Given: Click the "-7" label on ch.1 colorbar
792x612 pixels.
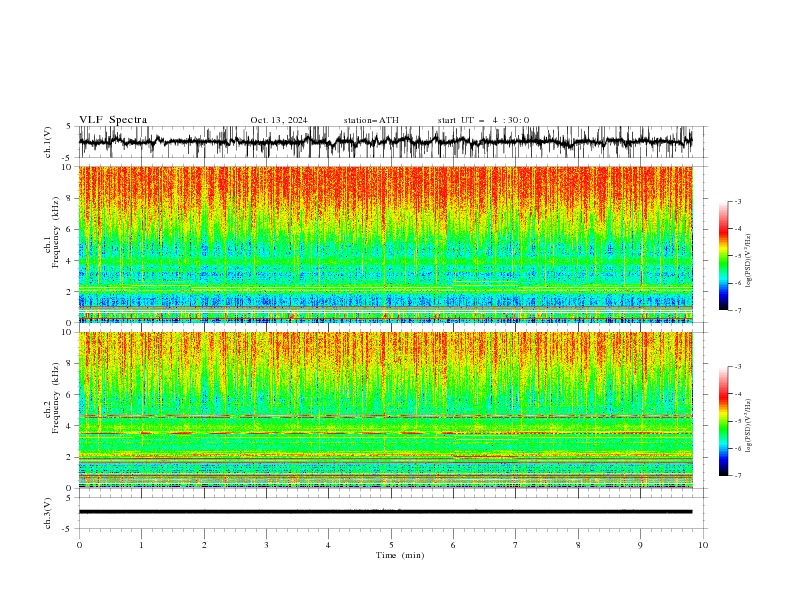Looking at the screenshot, I should (737, 310).
